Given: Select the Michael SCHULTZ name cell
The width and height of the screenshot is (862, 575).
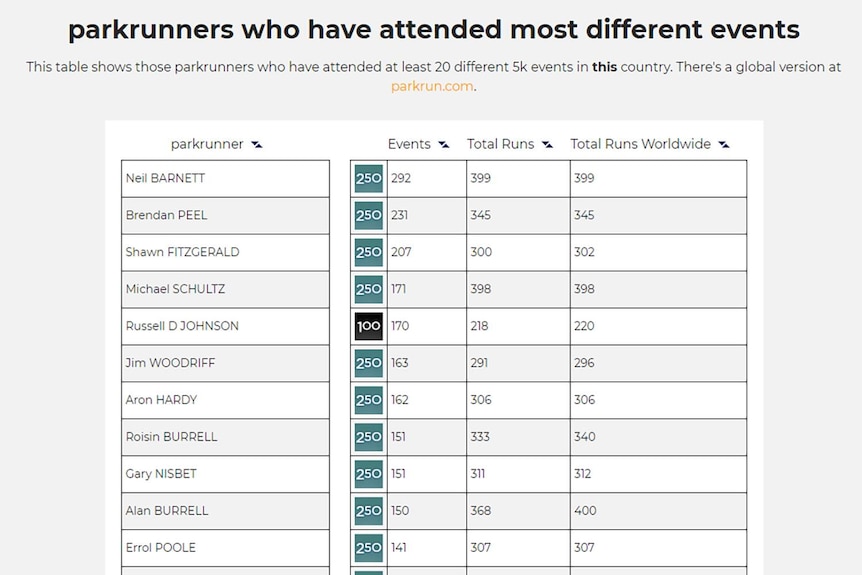Looking at the screenshot, I should tap(225, 289).
